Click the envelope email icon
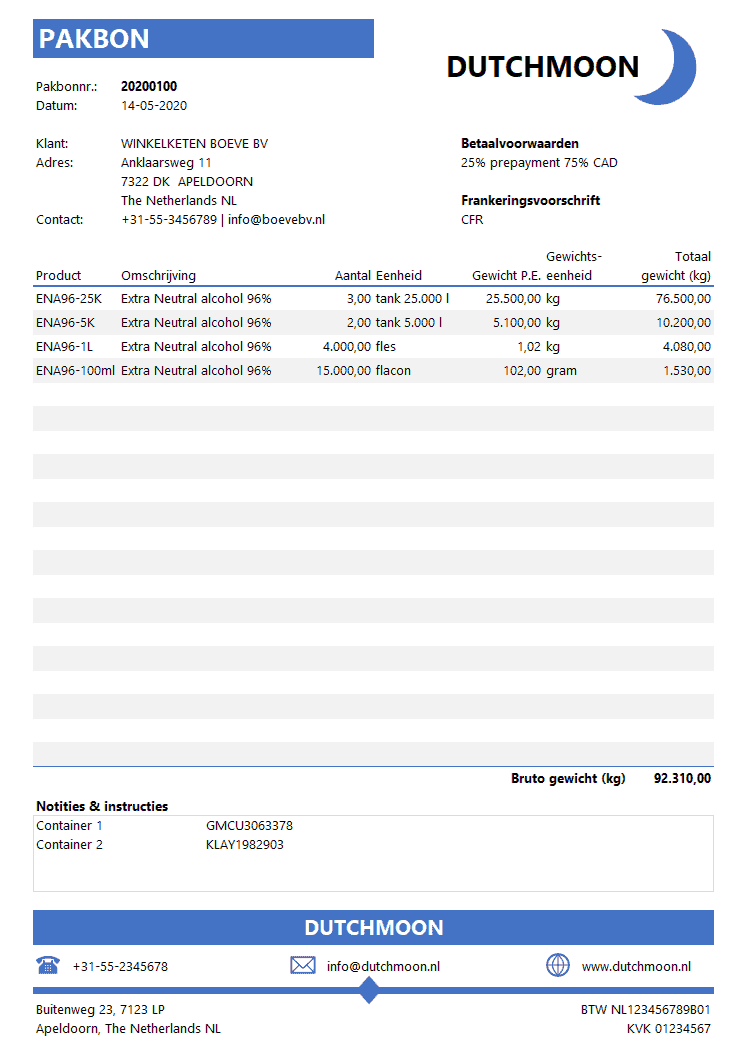This screenshot has height=1057, width=747. [302, 966]
